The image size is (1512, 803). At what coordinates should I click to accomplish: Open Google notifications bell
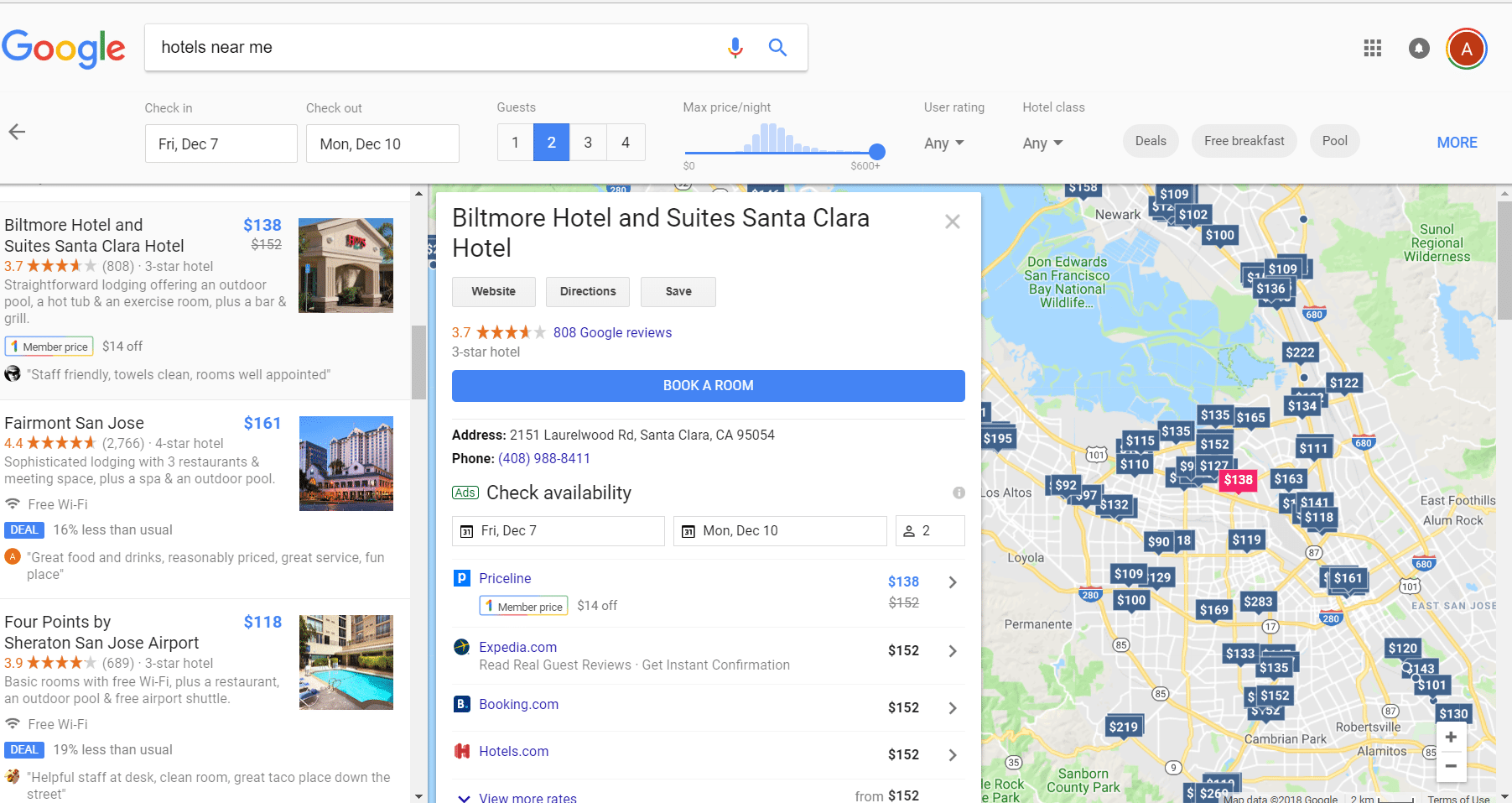[x=1419, y=48]
